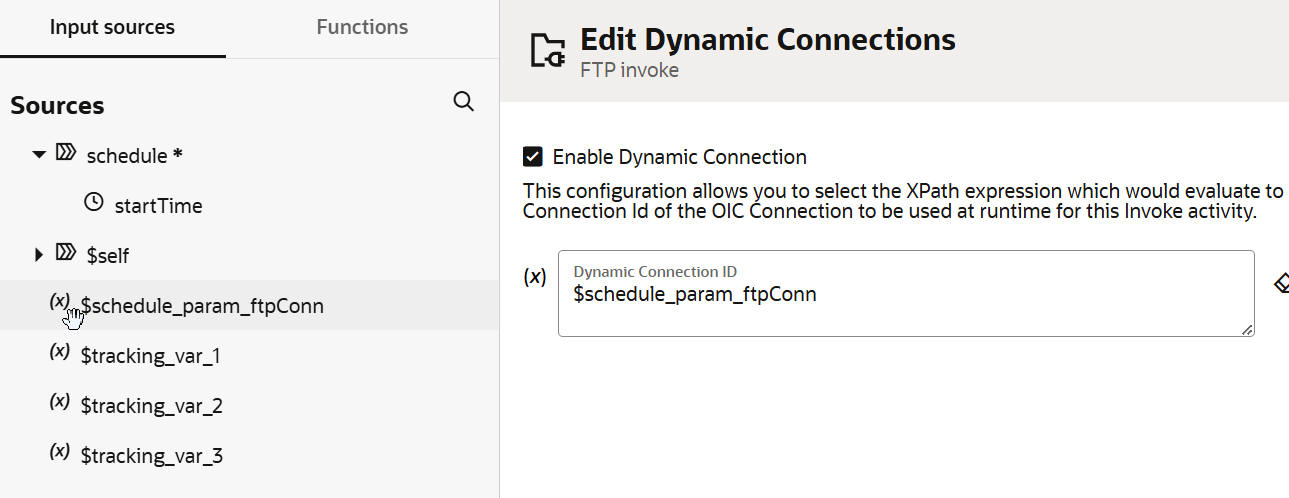Click the variable icon beside $tracking_var_1
The height and width of the screenshot is (498, 1289).
pyautogui.click(x=60, y=351)
